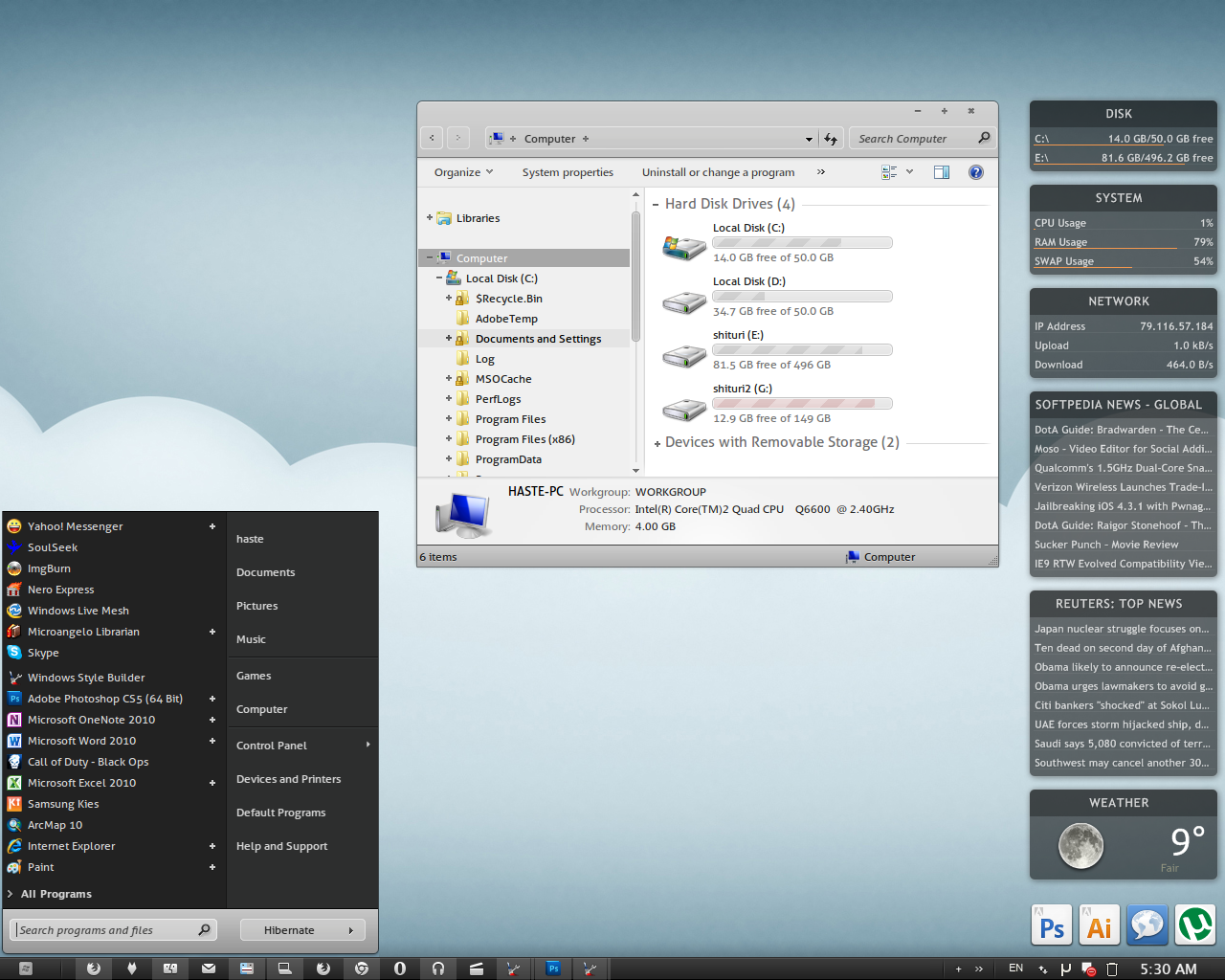This screenshot has width=1225, height=980.
Task: Expand the ProgramData tree node
Action: 448,458
